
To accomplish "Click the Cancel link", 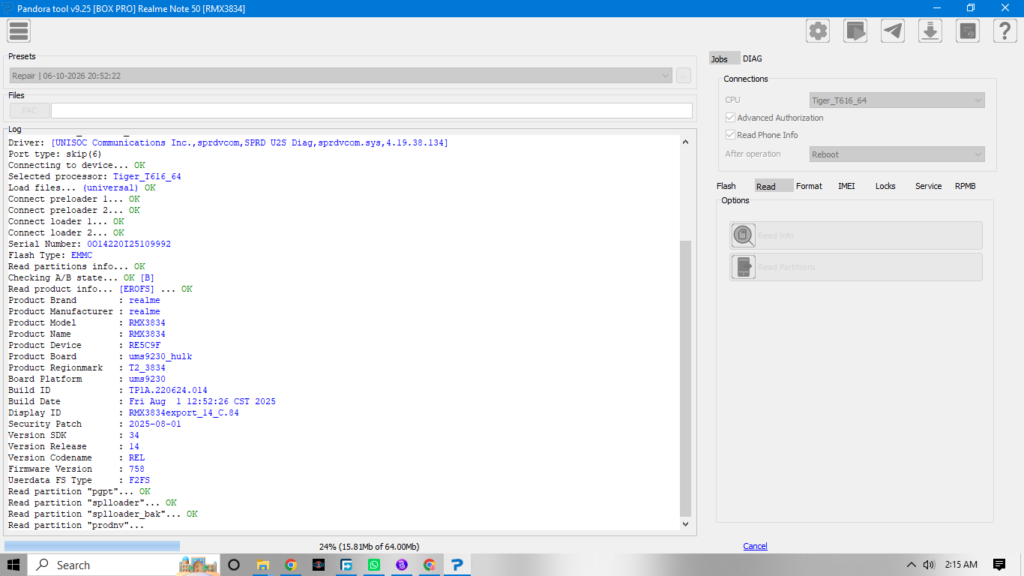I will pyautogui.click(x=755, y=546).
